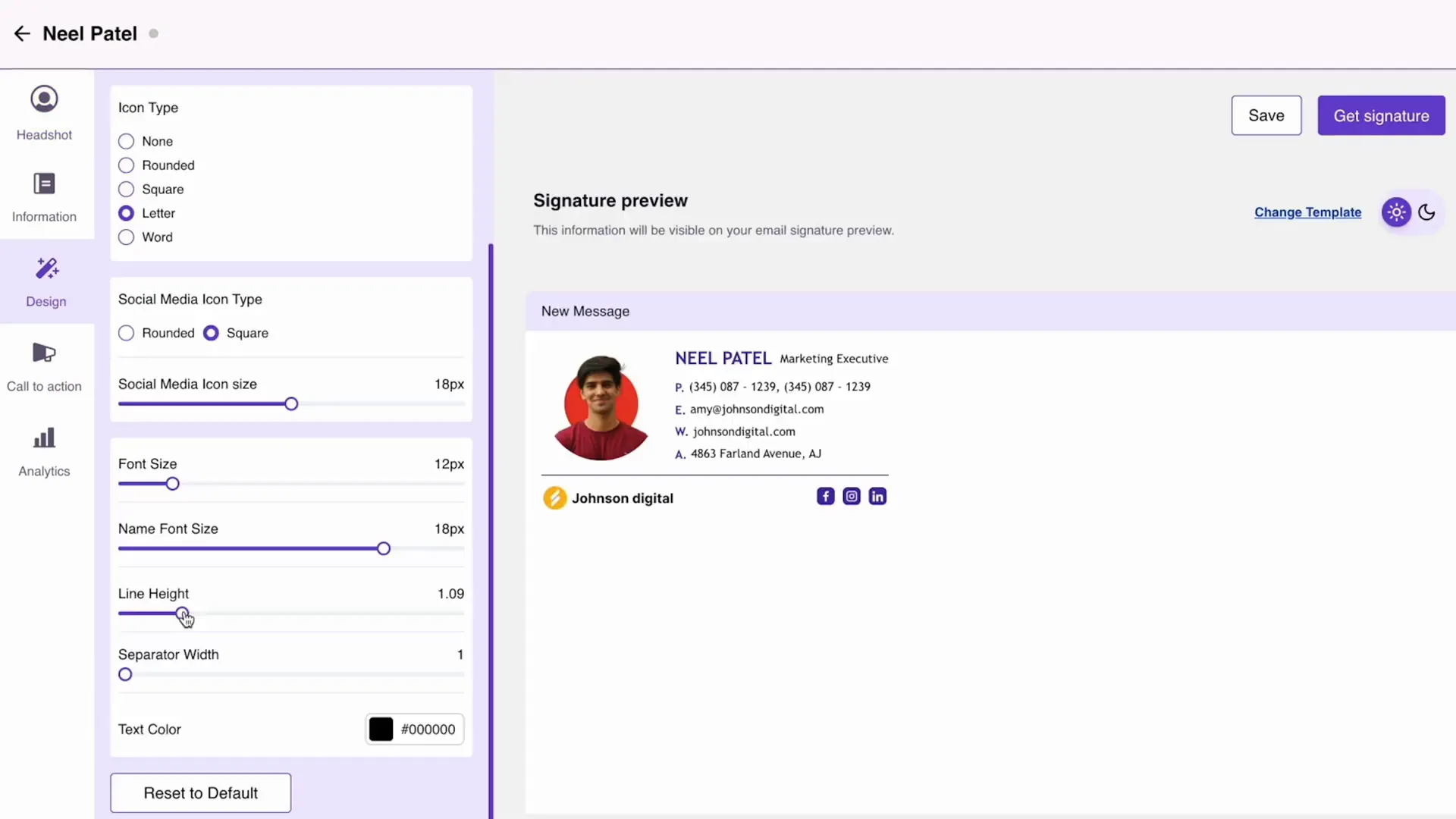The image size is (1456, 819).
Task: Toggle dark mode icon
Action: (x=1427, y=212)
